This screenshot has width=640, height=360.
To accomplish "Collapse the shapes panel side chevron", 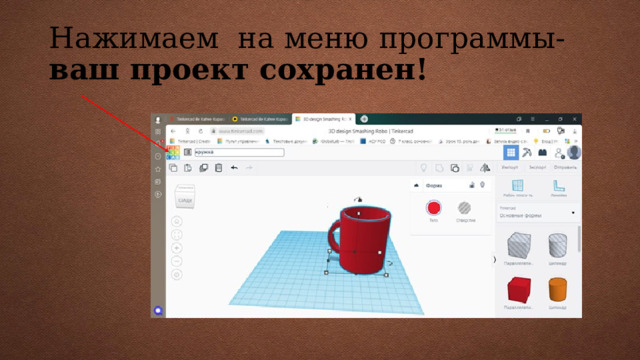I will [495, 260].
